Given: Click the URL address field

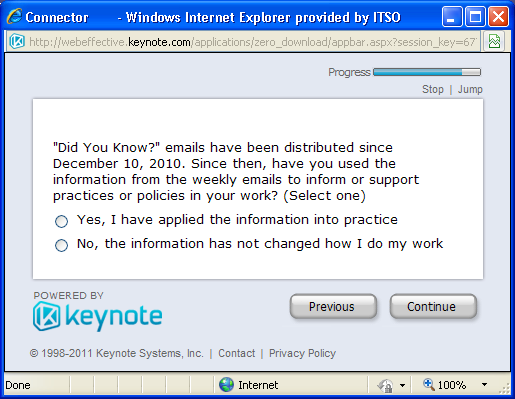Looking at the screenshot, I should [252, 42].
